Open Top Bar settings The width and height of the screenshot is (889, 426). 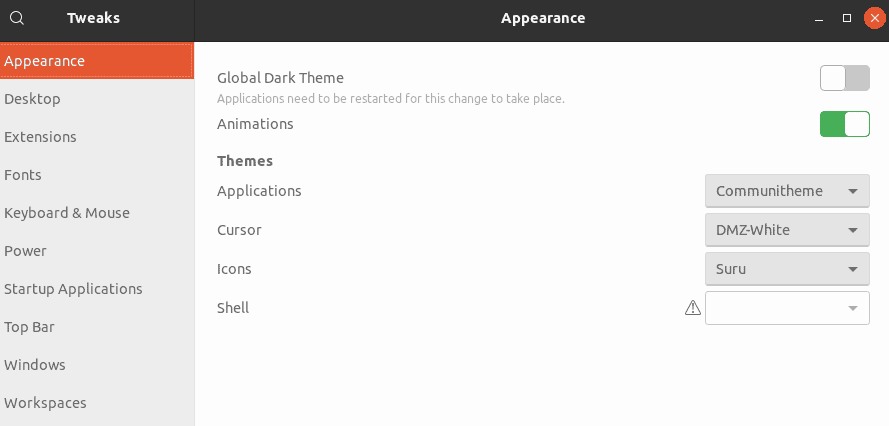coord(97,327)
